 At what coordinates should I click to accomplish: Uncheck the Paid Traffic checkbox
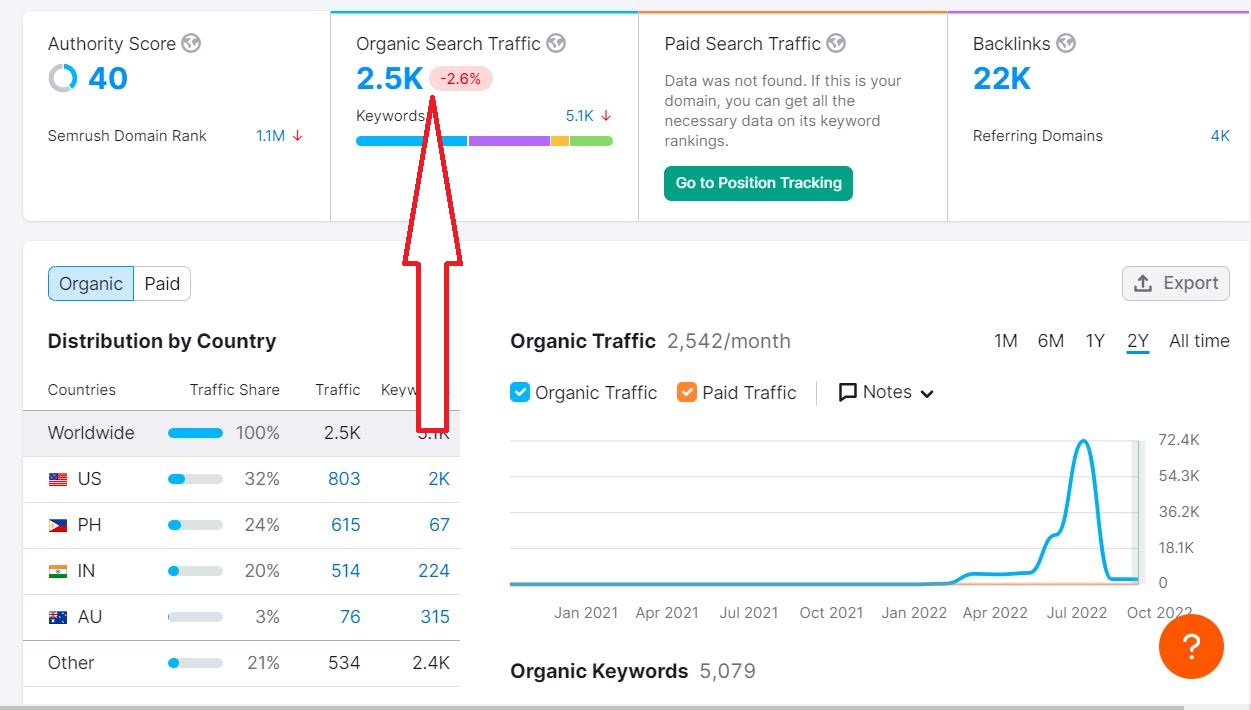(687, 392)
